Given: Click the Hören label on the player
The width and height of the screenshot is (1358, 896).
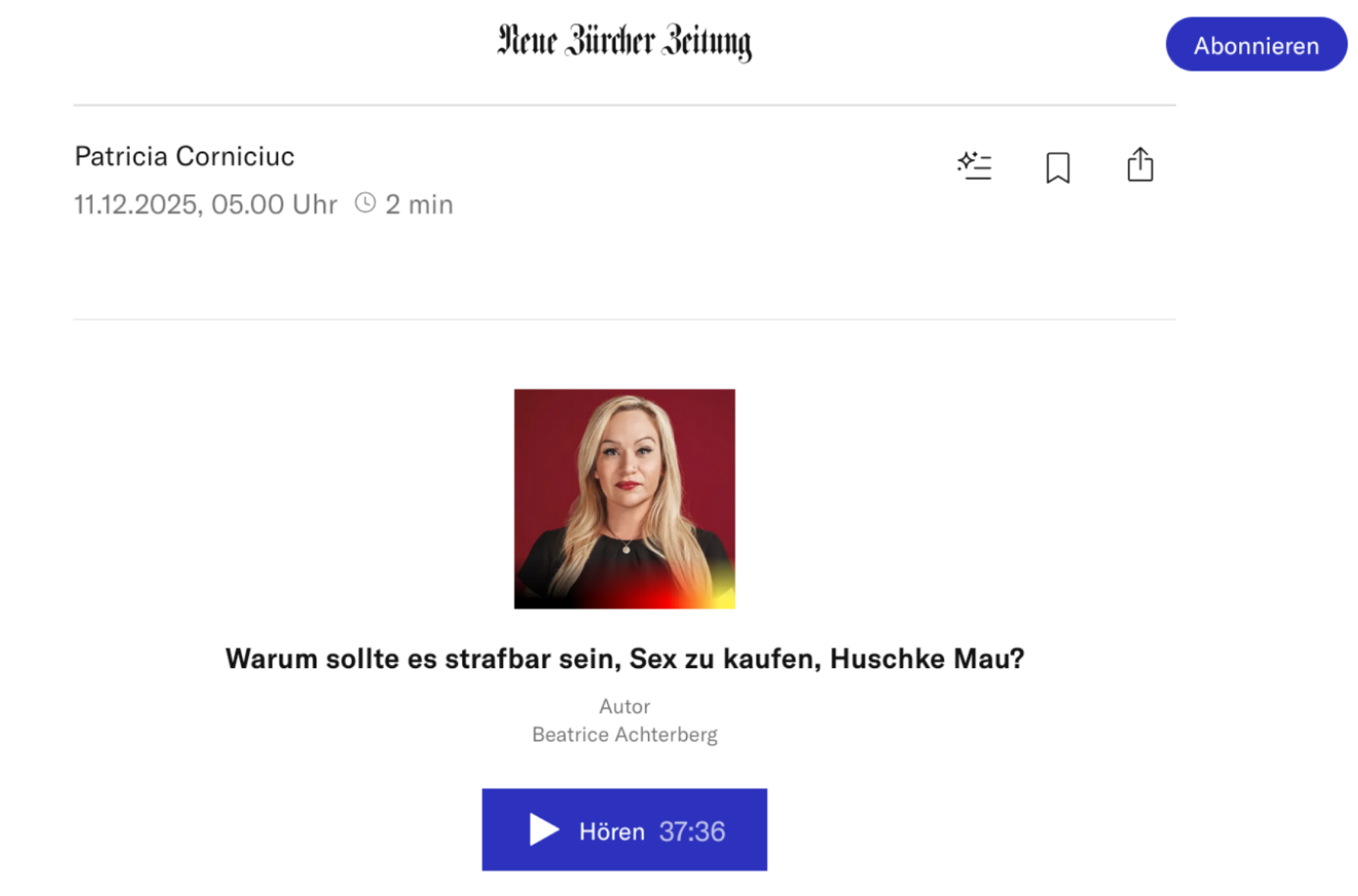Looking at the screenshot, I should 611,831.
